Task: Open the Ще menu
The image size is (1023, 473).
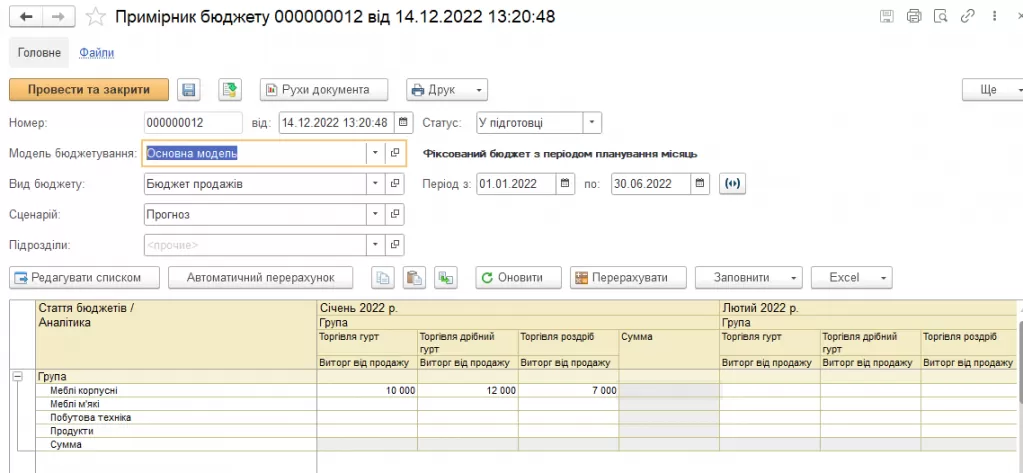Action: 993,90
